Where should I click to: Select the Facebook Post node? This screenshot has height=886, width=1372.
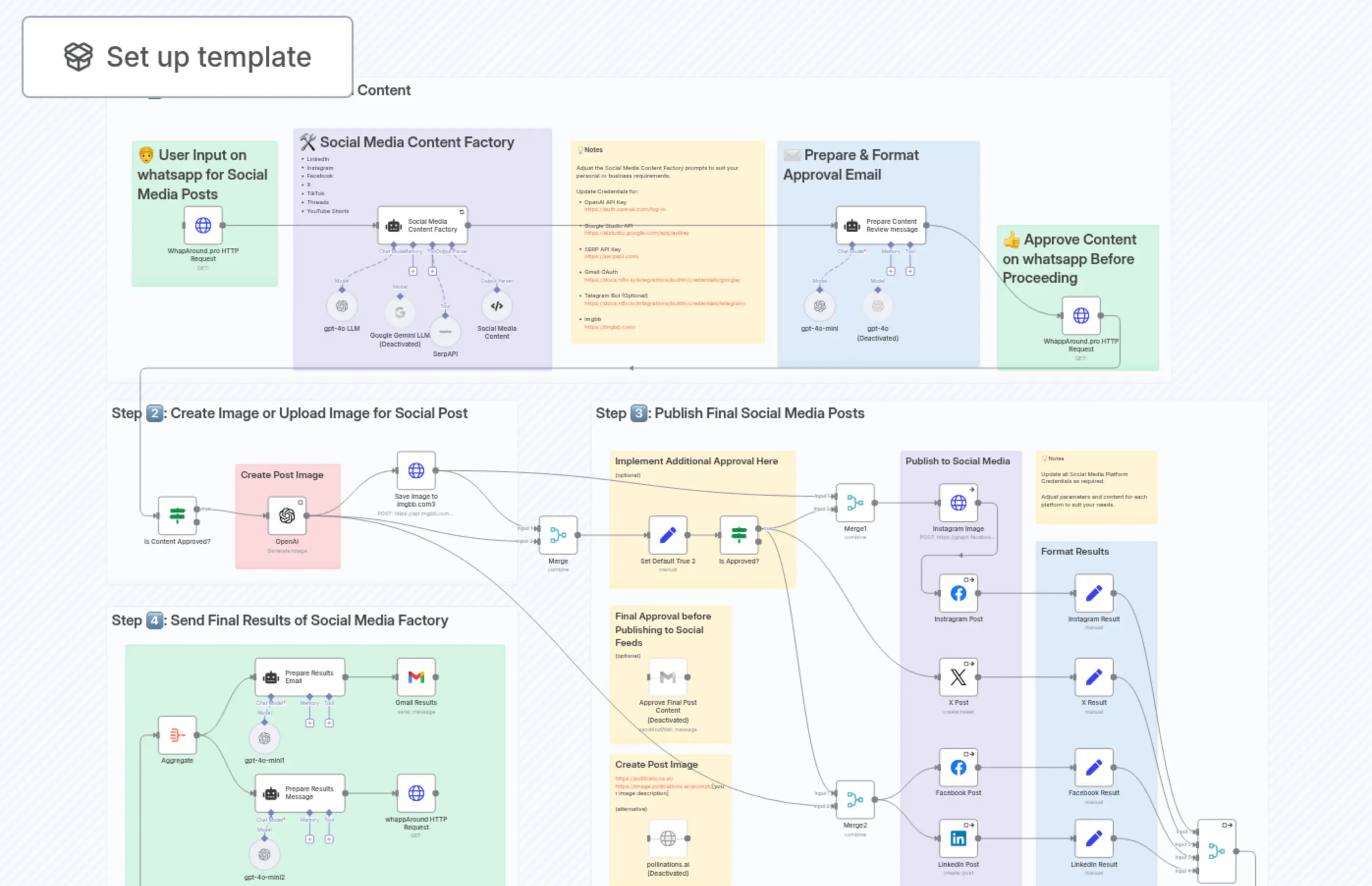tap(958, 767)
